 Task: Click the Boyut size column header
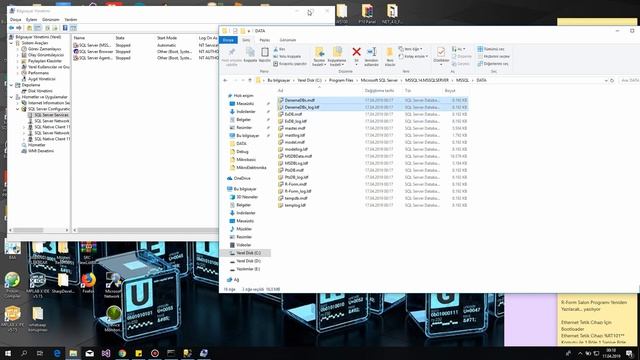(450, 91)
